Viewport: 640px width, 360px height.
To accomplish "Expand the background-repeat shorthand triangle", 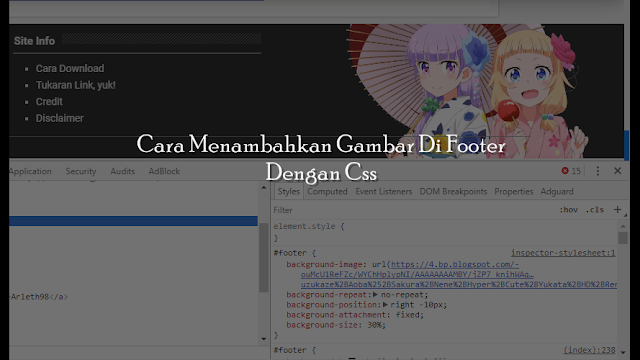I will click(x=375, y=294).
